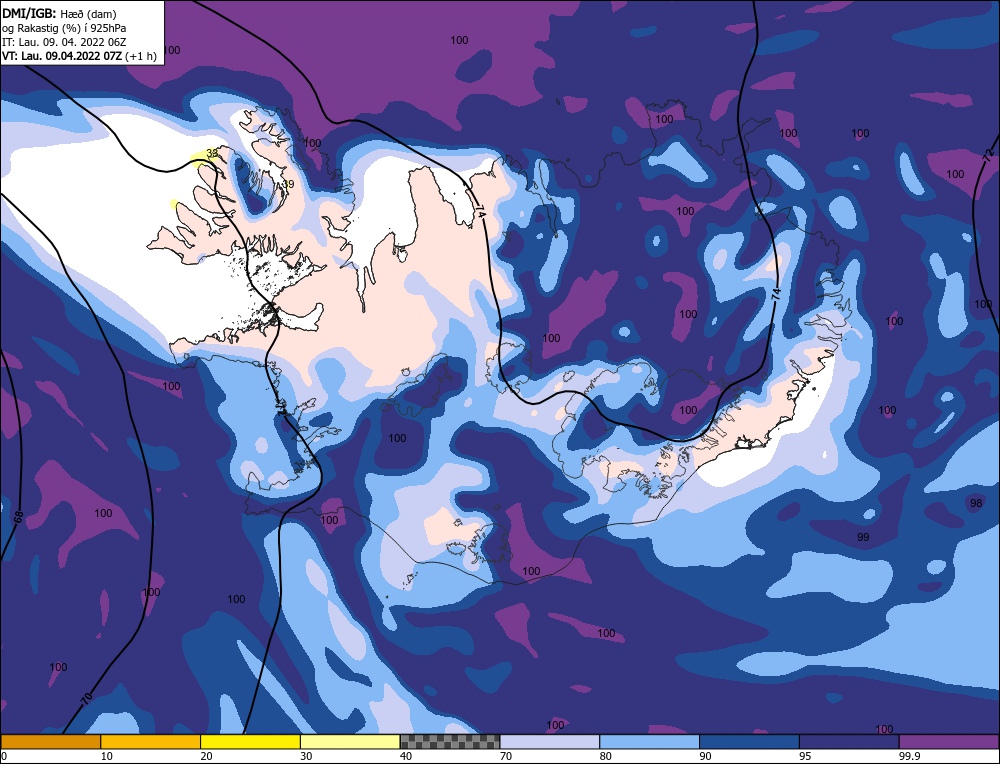This screenshot has height=764, width=1000.
Task: Click the '39' value near the Westfjords
Action: click(x=288, y=184)
